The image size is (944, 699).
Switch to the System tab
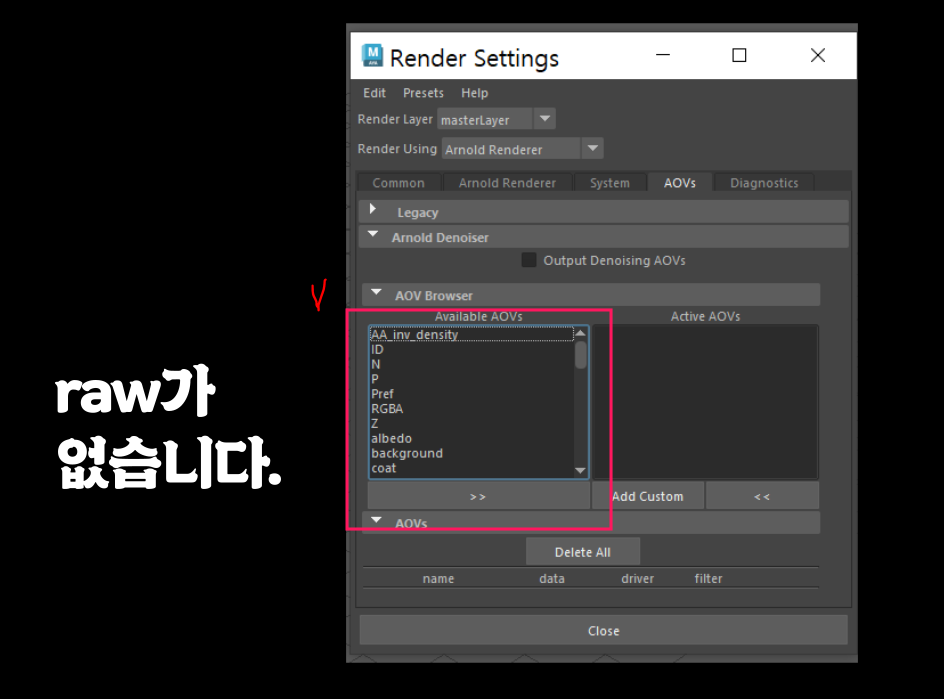point(610,183)
